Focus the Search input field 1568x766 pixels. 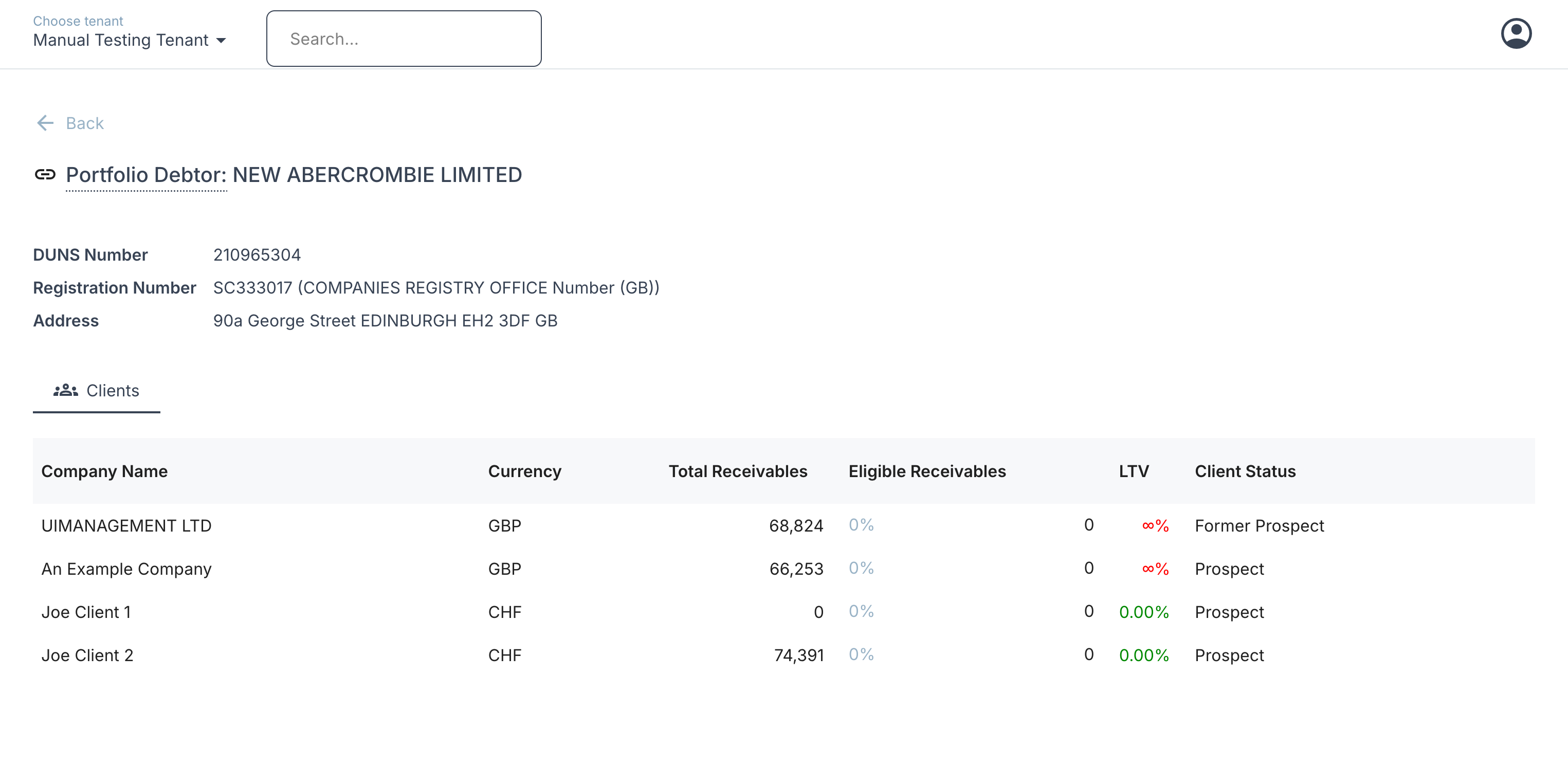point(404,39)
